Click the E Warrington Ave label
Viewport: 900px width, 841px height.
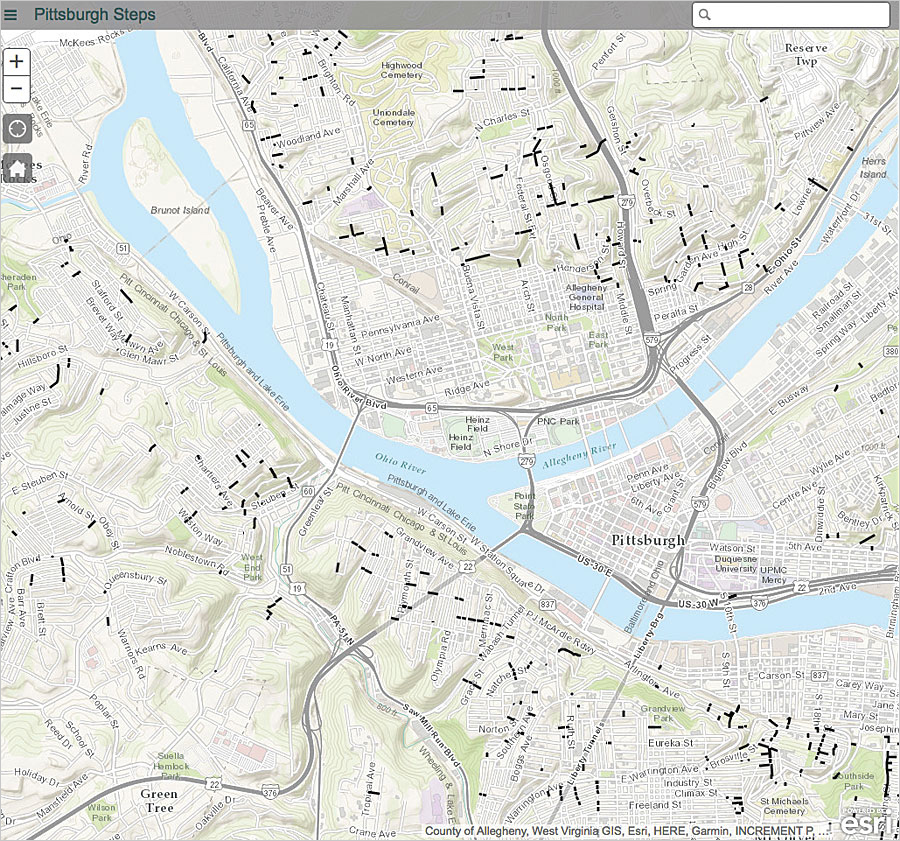[660, 772]
